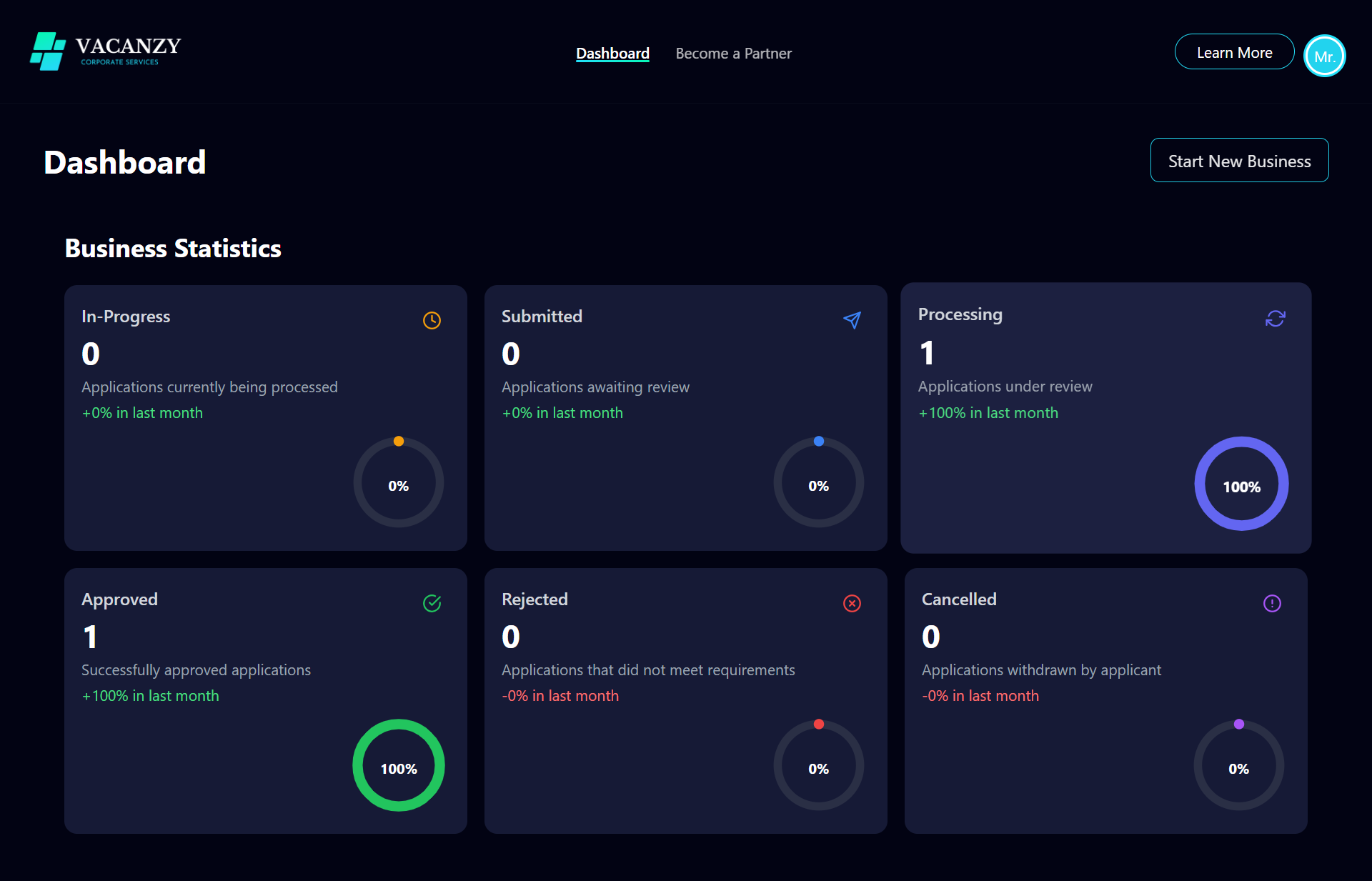Image resolution: width=1372 pixels, height=881 pixels.
Task: Click the Business Statistics heading
Action: pos(172,248)
